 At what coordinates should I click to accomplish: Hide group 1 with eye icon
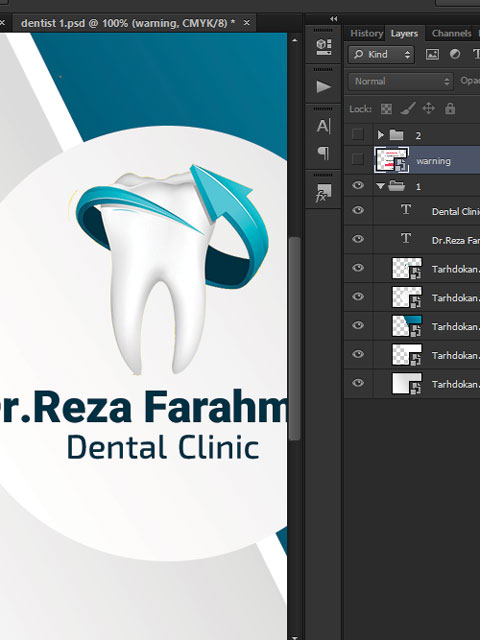[x=358, y=185]
